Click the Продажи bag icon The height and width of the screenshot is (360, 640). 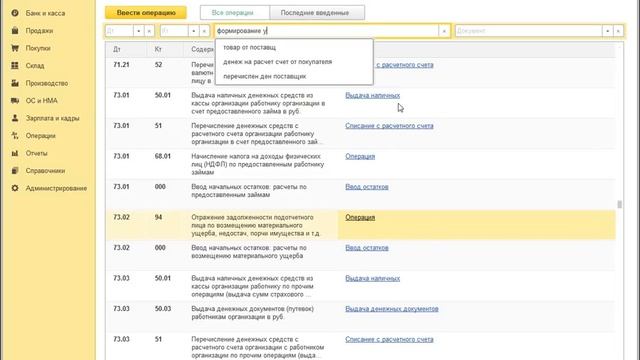[15, 31]
